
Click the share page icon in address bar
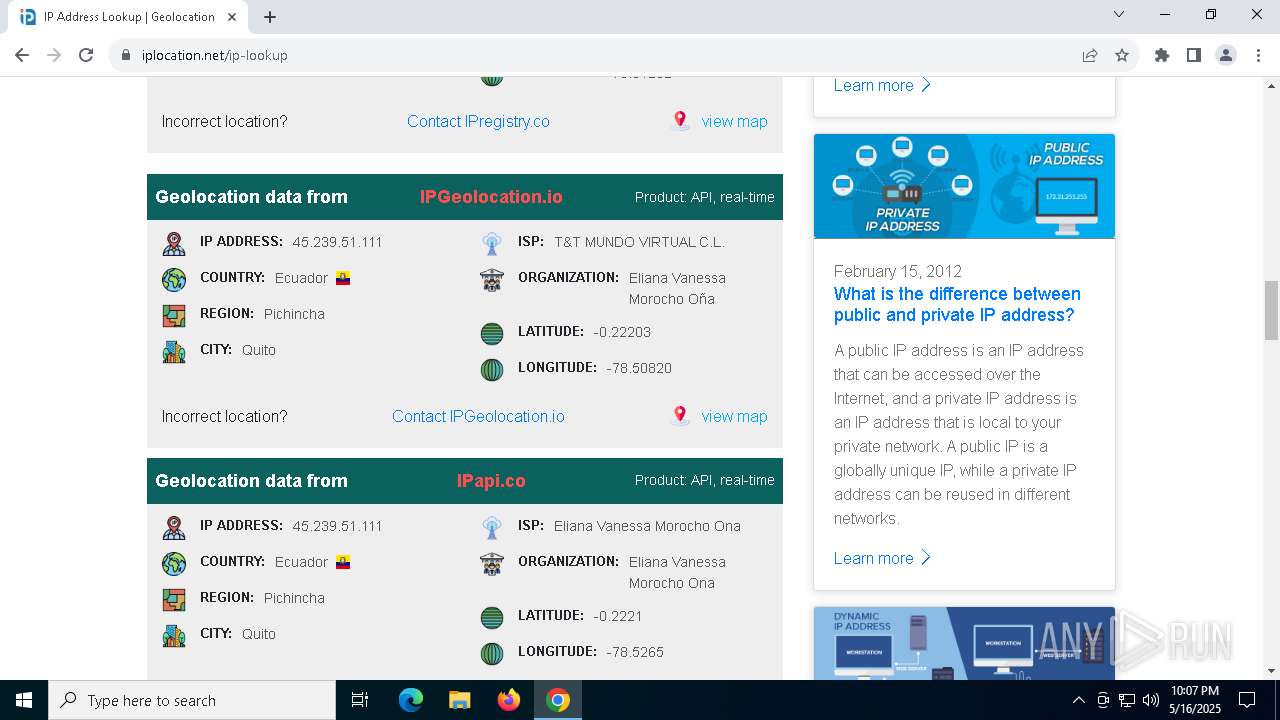point(1090,55)
